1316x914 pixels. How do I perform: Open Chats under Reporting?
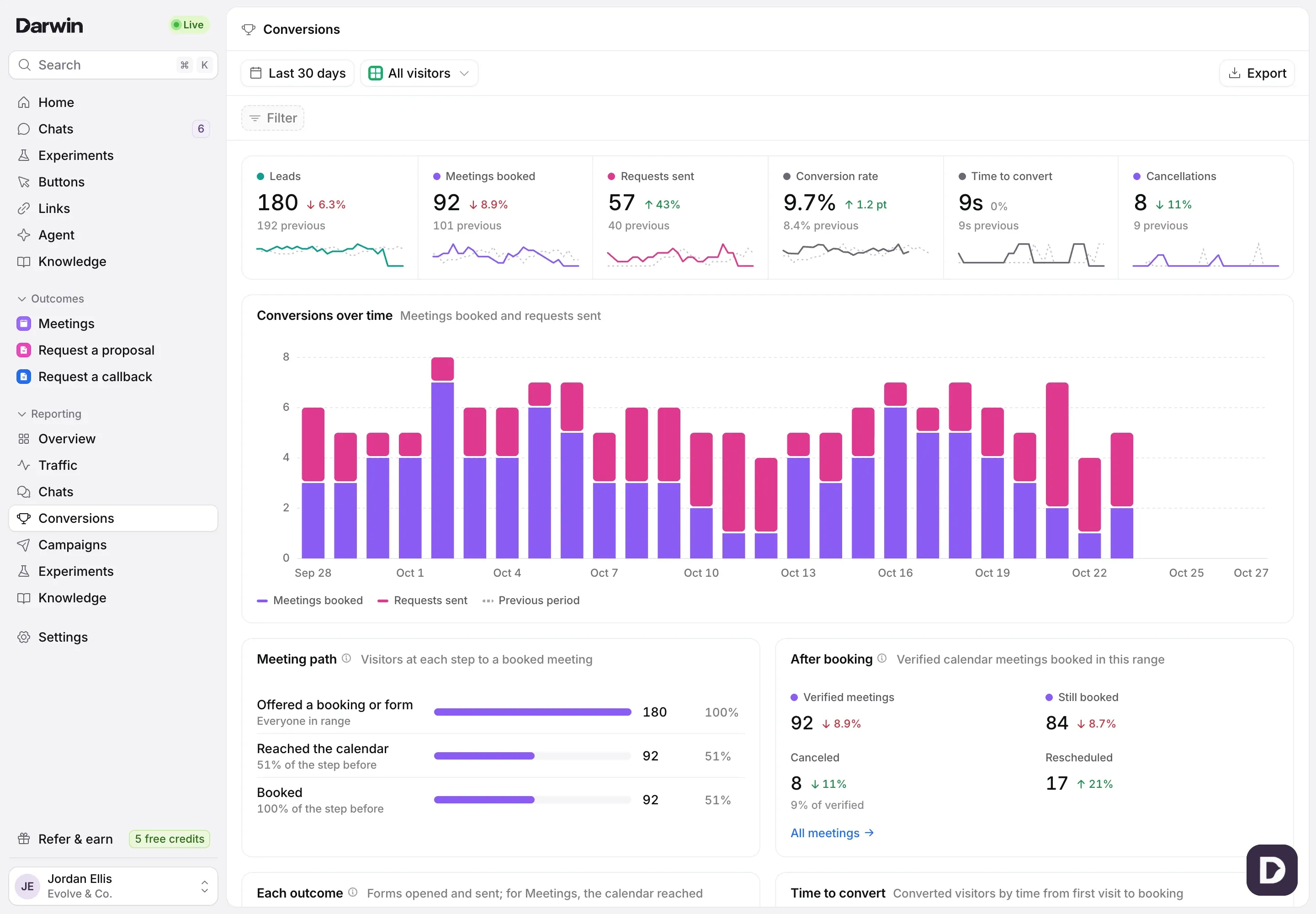[x=113, y=492]
